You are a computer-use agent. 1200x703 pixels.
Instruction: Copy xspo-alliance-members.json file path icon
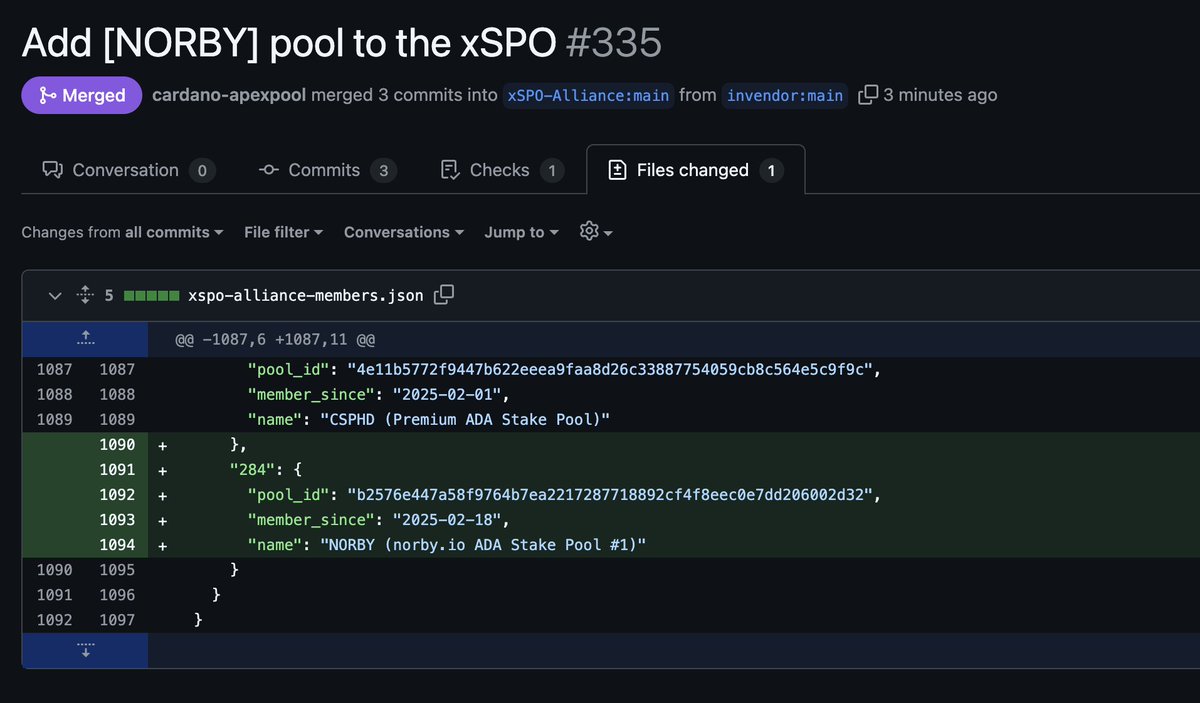[444, 294]
